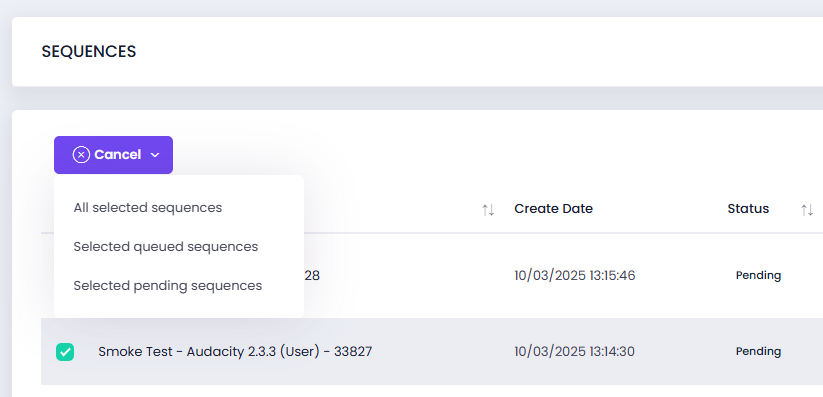
Task: Click the Status column header text
Action: [x=748, y=208]
